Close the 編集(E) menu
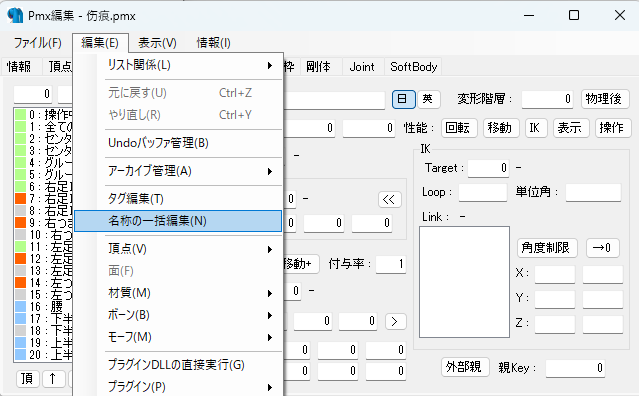This screenshot has height=396, width=639. (100, 43)
